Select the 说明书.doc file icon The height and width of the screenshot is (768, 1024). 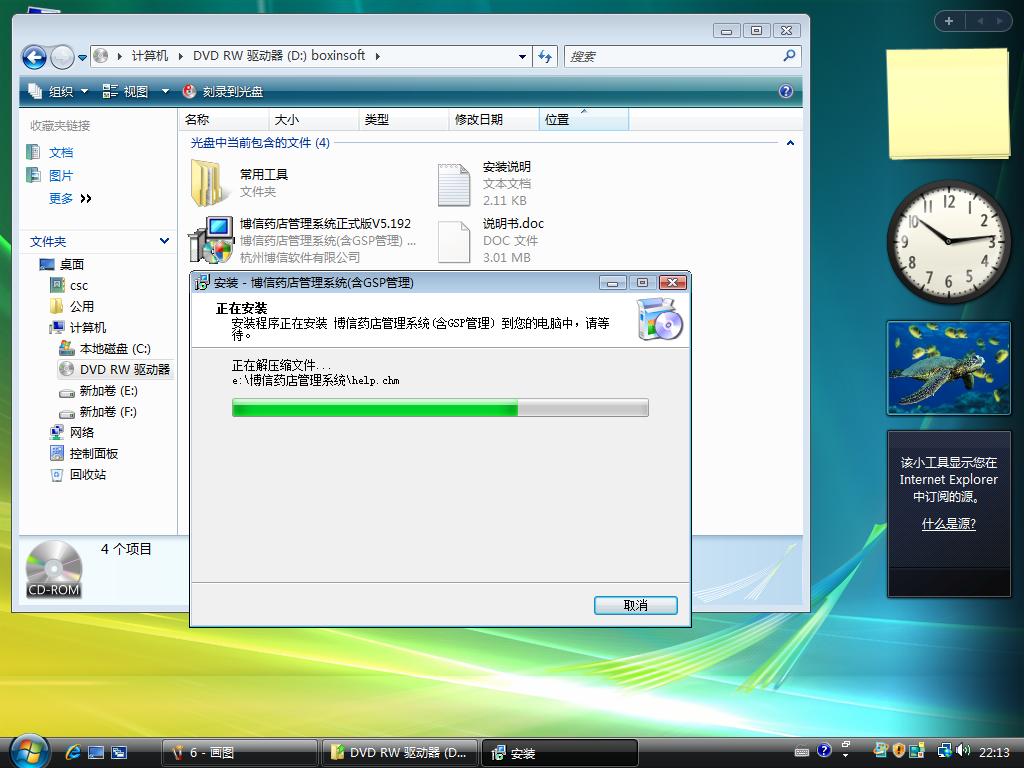[453, 241]
